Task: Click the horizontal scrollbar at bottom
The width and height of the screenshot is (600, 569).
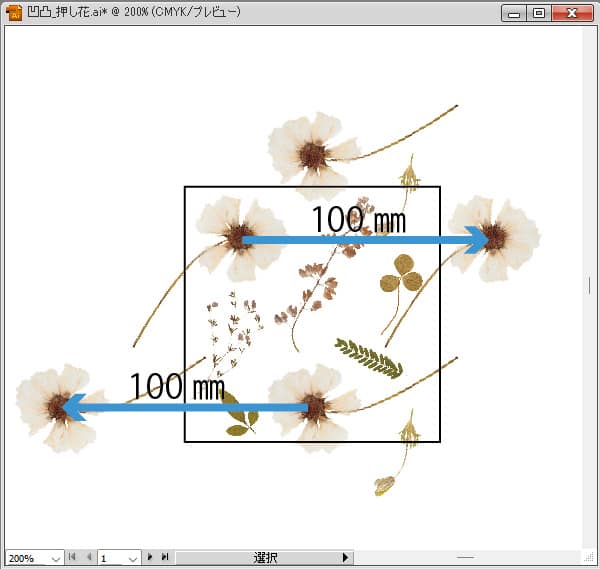Action: [x=465, y=557]
